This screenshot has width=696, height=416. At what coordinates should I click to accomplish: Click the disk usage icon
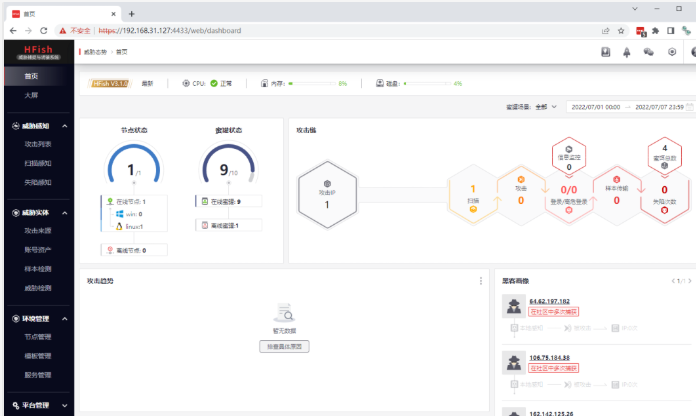click(x=380, y=83)
